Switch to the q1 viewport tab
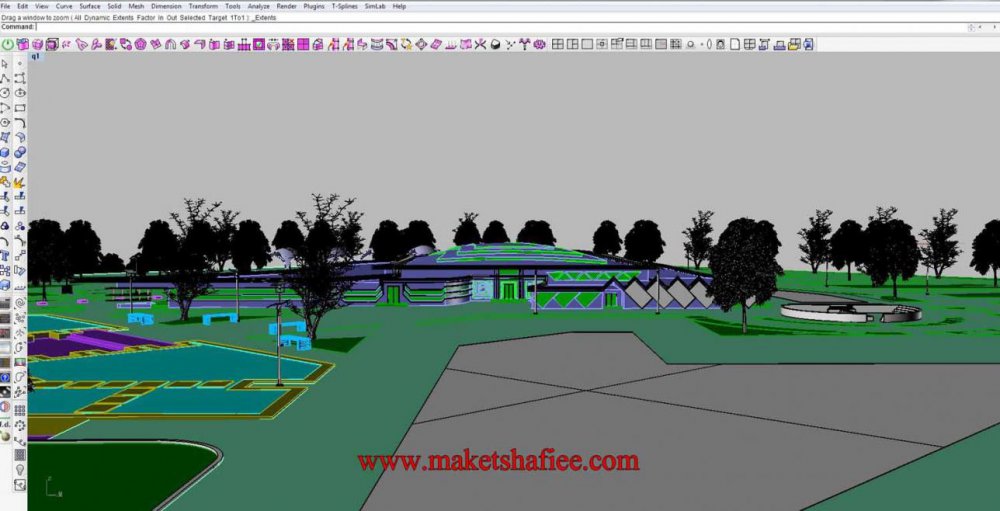This screenshot has height=511, width=1000. tap(35, 57)
